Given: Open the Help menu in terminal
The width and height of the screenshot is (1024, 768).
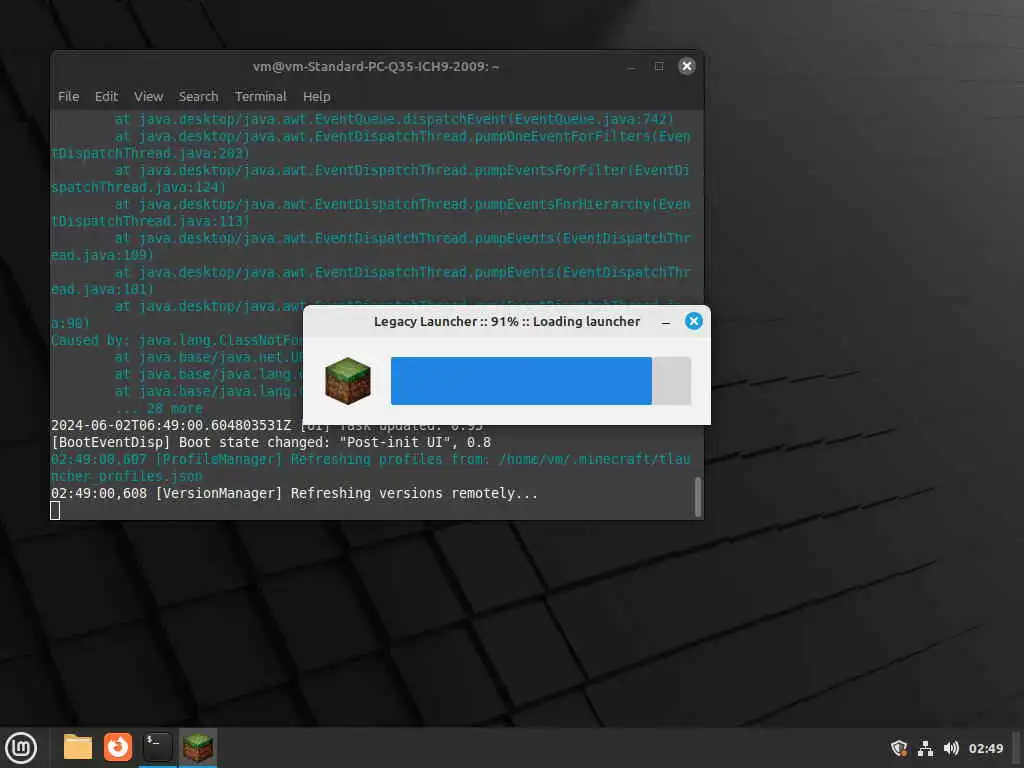Looking at the screenshot, I should 317,97.
